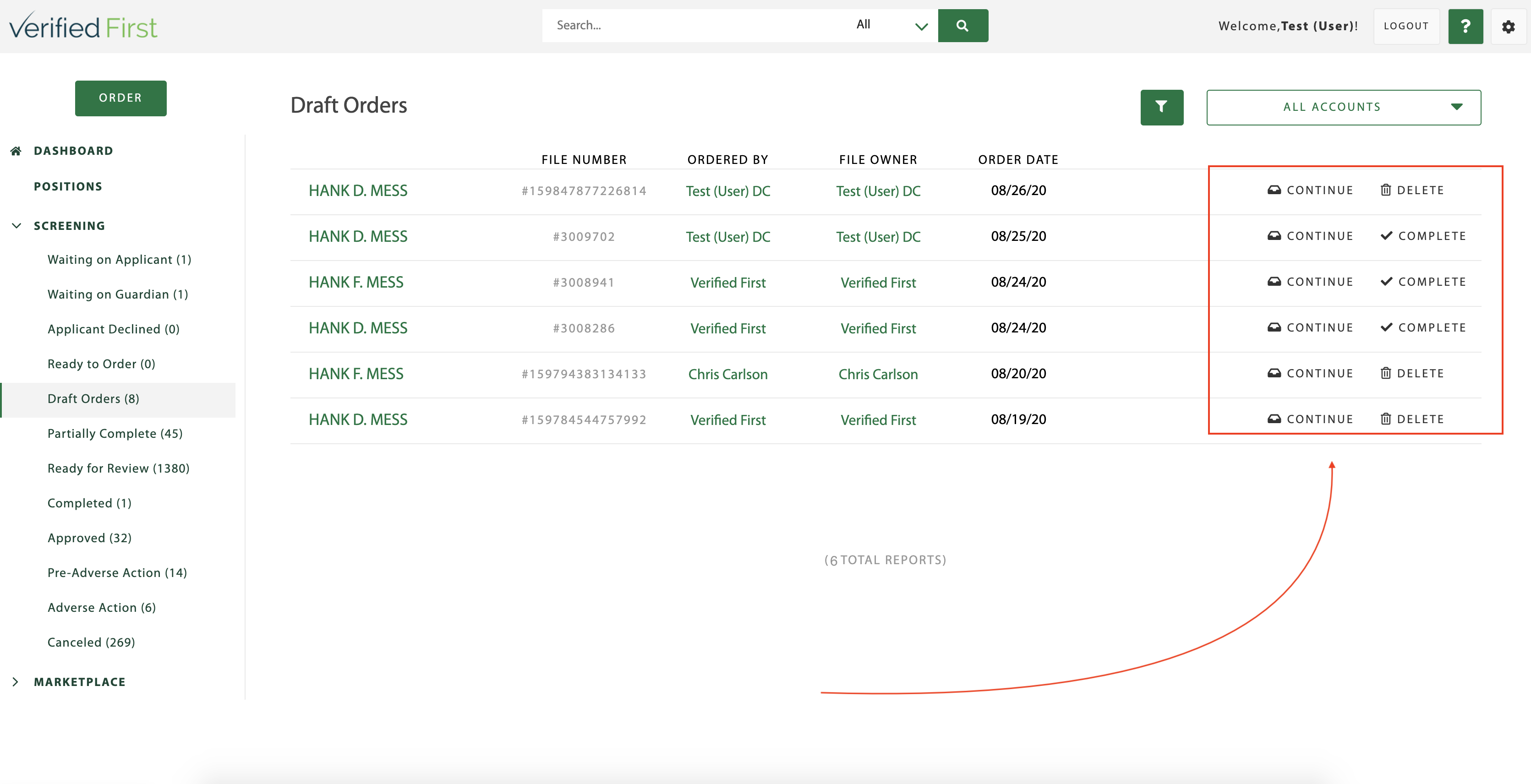The height and width of the screenshot is (784, 1531).
Task: Select Waiting on Guardian (1)
Action: click(x=118, y=294)
